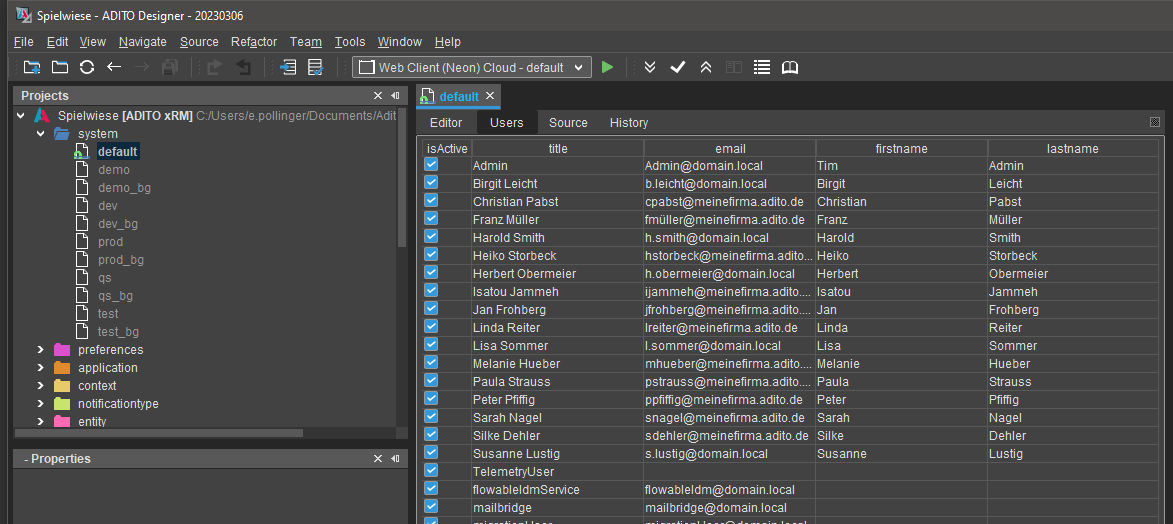Toggle isActive checkbox for Heiko Storbeck

(x=431, y=254)
